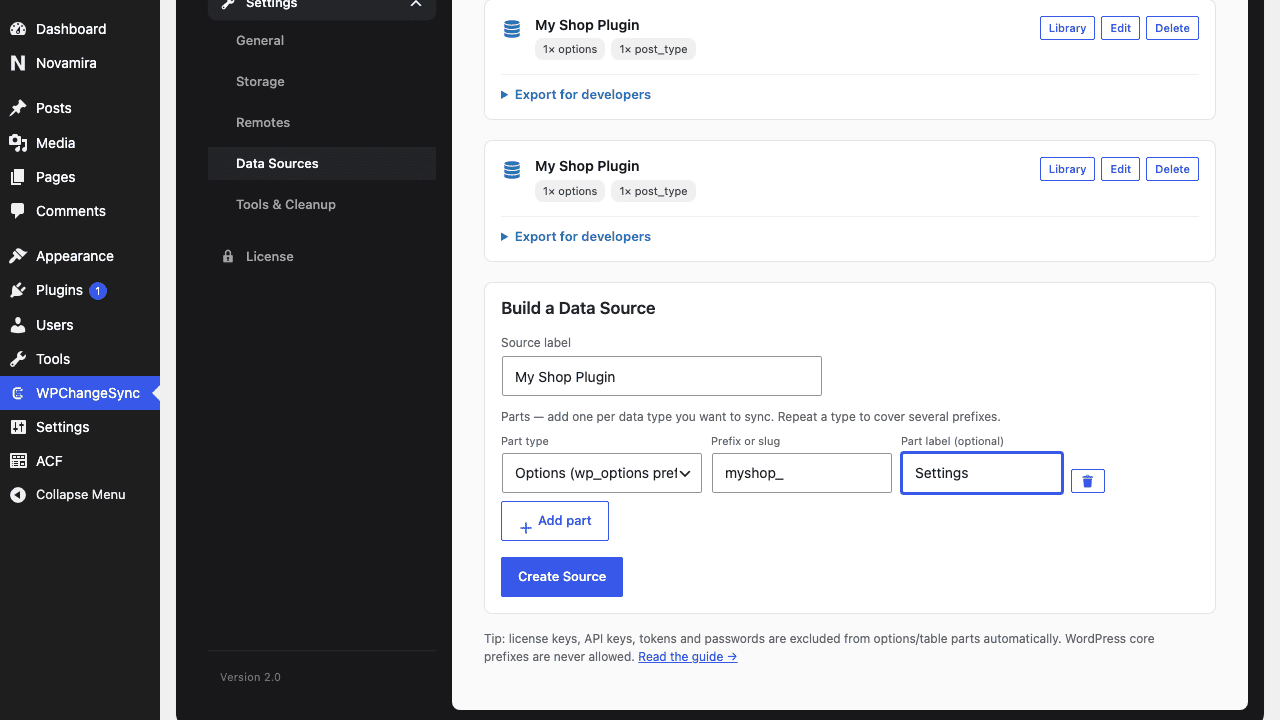Open the Comments menu item label
The image size is (1280, 720).
click(71, 211)
